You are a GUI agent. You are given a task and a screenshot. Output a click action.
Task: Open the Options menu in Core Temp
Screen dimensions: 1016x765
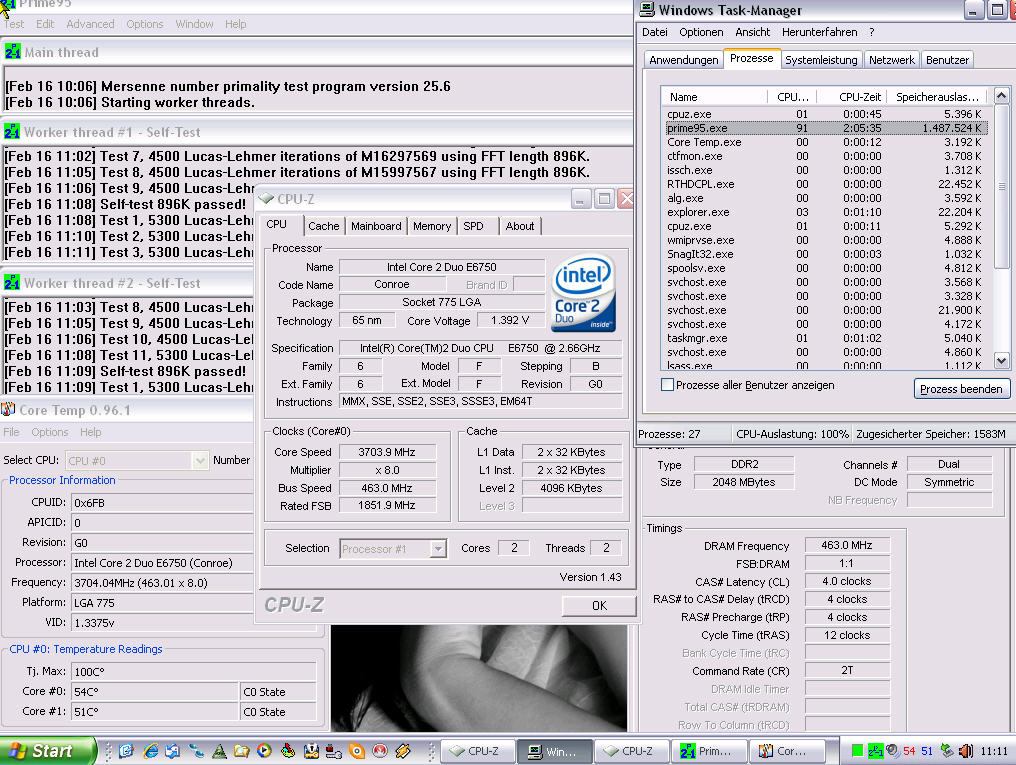tap(49, 432)
